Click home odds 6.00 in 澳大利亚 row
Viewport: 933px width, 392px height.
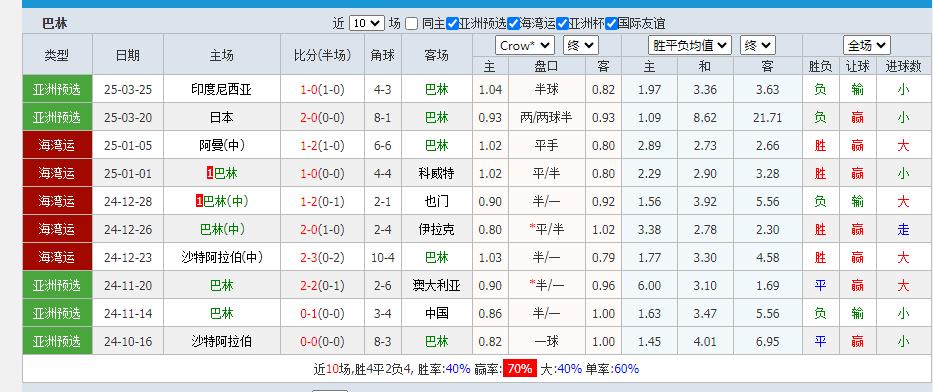click(649, 286)
